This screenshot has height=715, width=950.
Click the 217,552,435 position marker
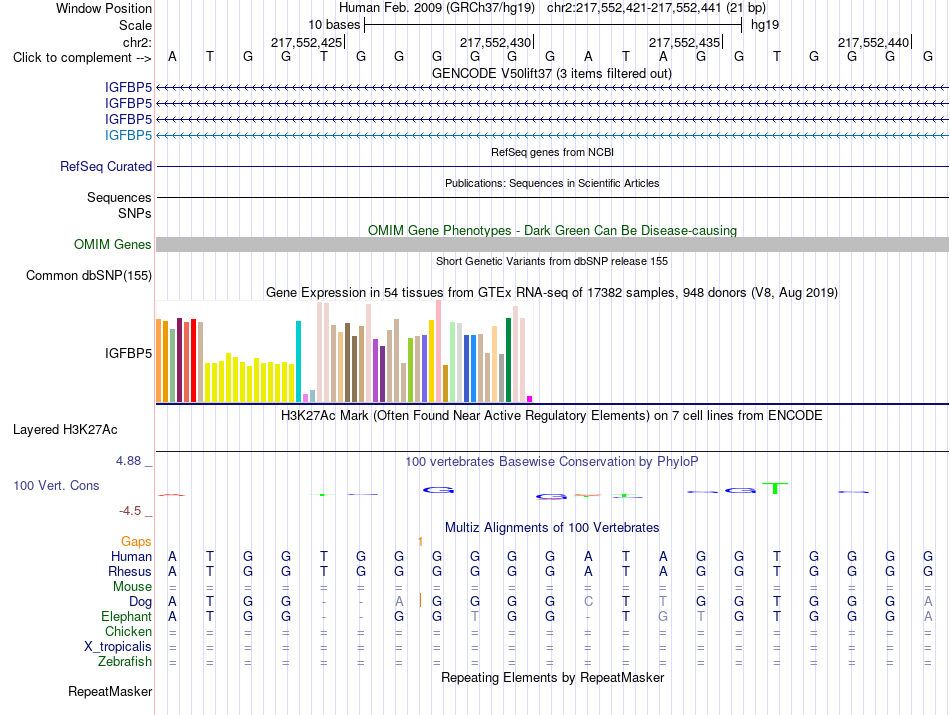685,42
